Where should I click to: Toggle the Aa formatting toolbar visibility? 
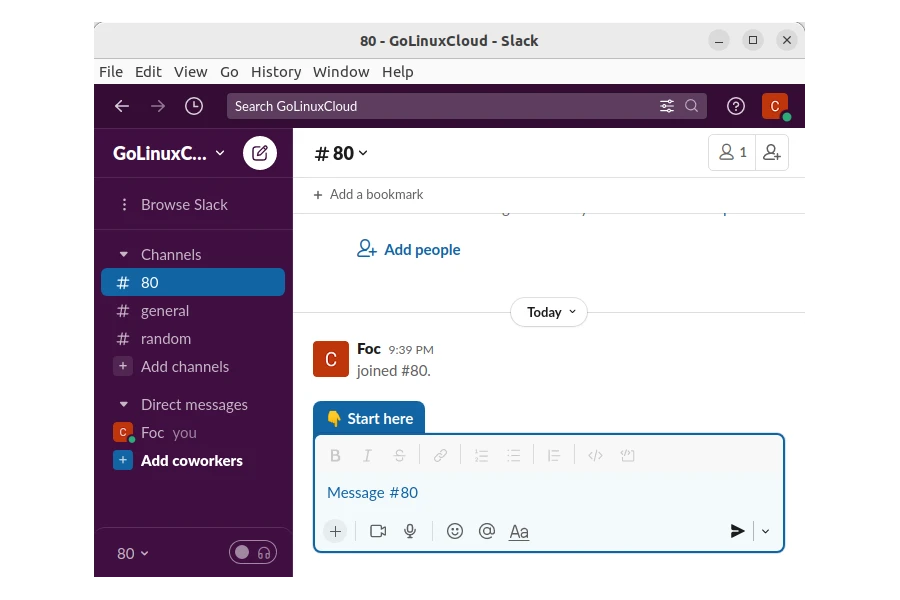pyautogui.click(x=519, y=531)
